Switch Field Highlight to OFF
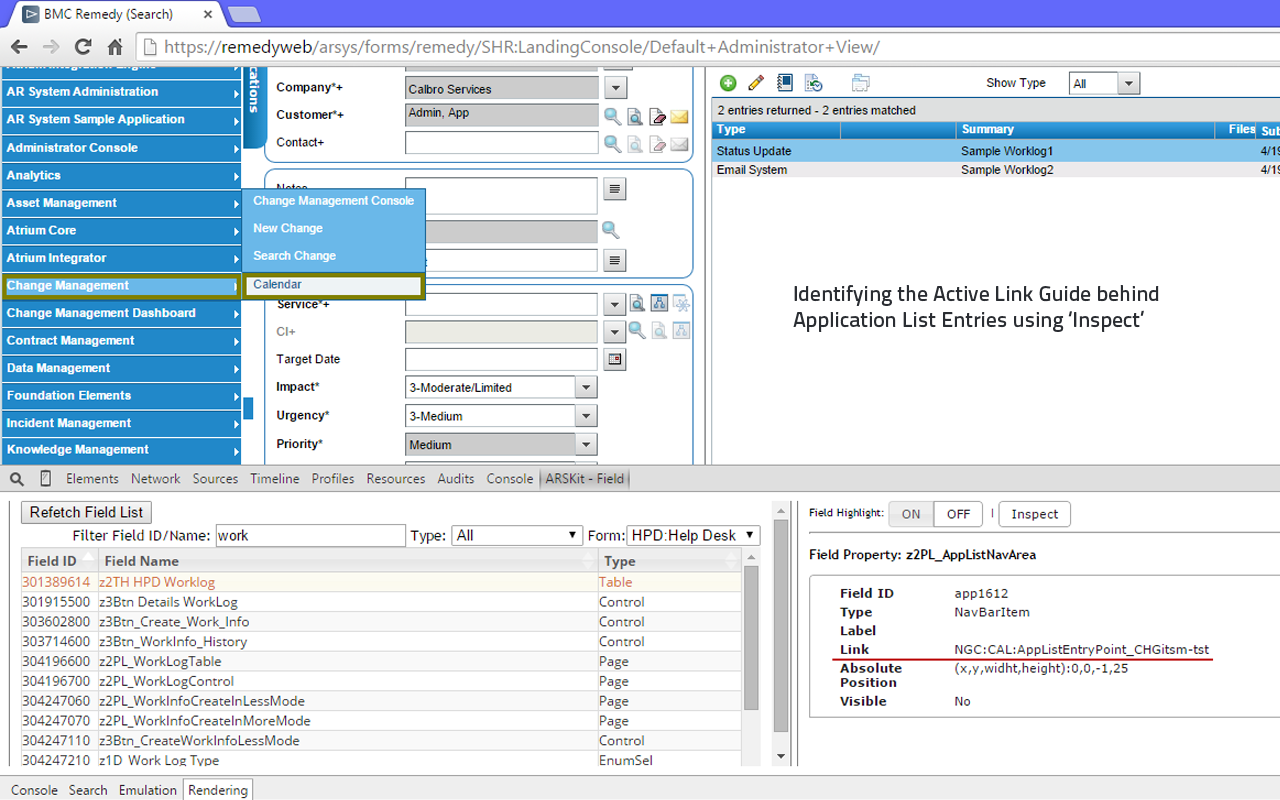 [957, 513]
